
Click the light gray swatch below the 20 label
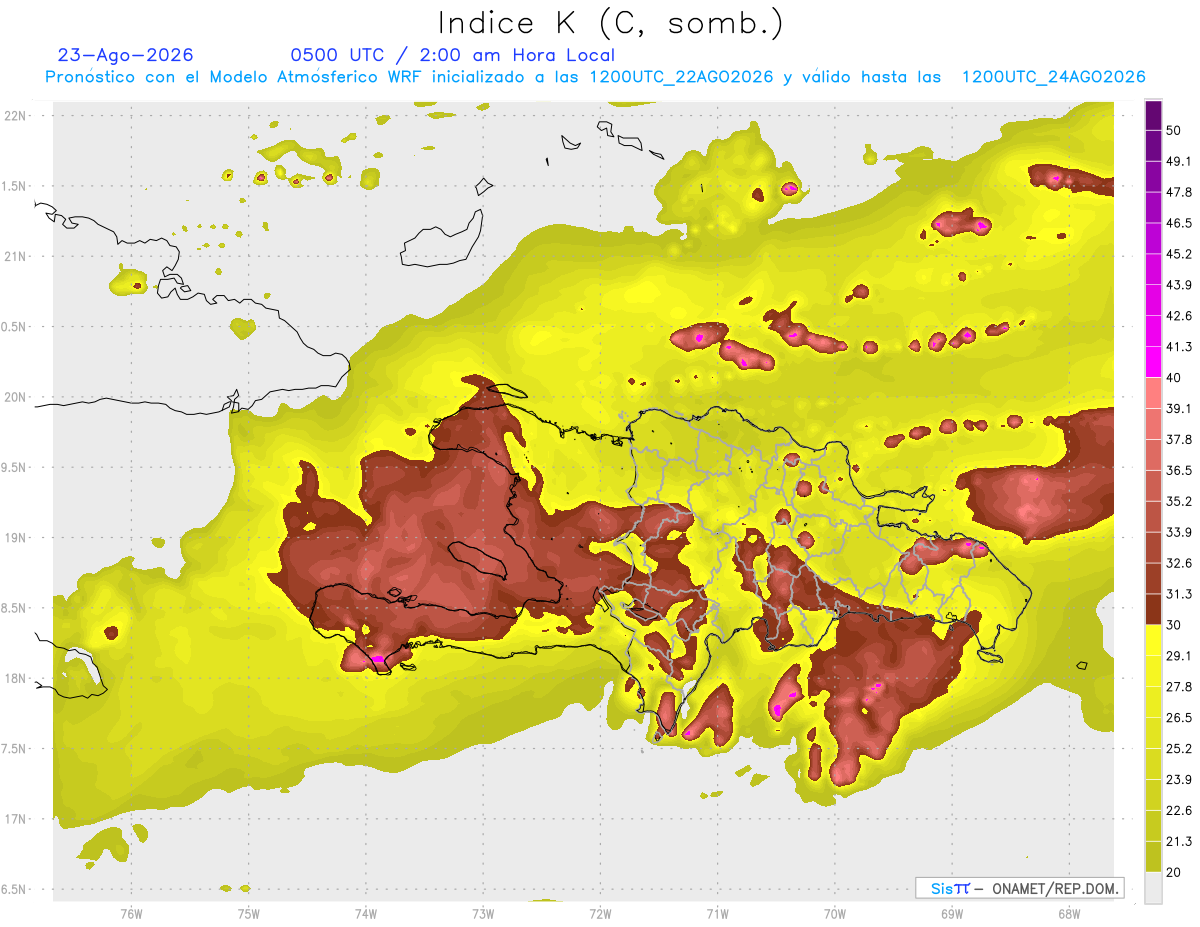pos(1153,887)
